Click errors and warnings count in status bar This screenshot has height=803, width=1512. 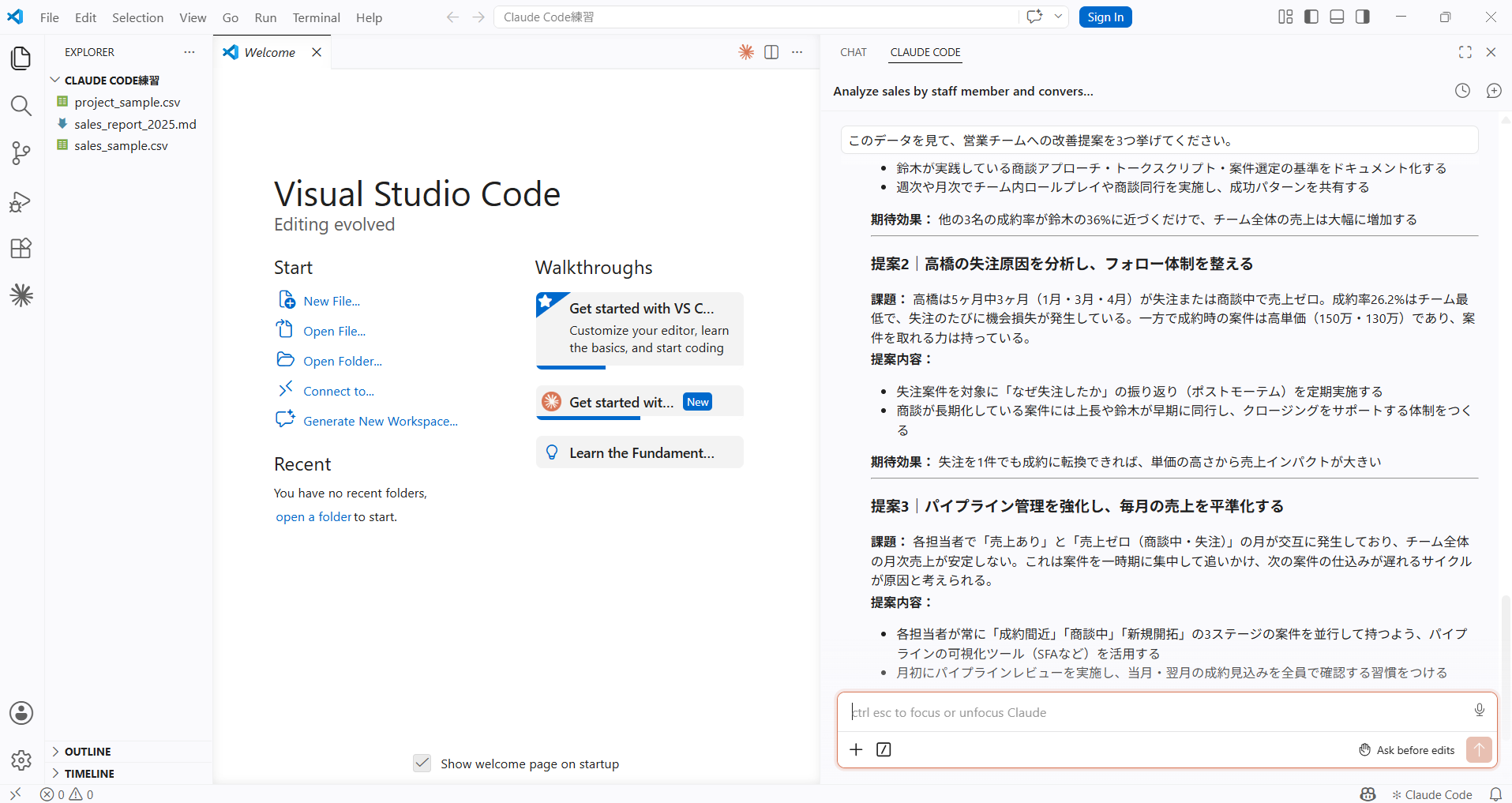[67, 794]
